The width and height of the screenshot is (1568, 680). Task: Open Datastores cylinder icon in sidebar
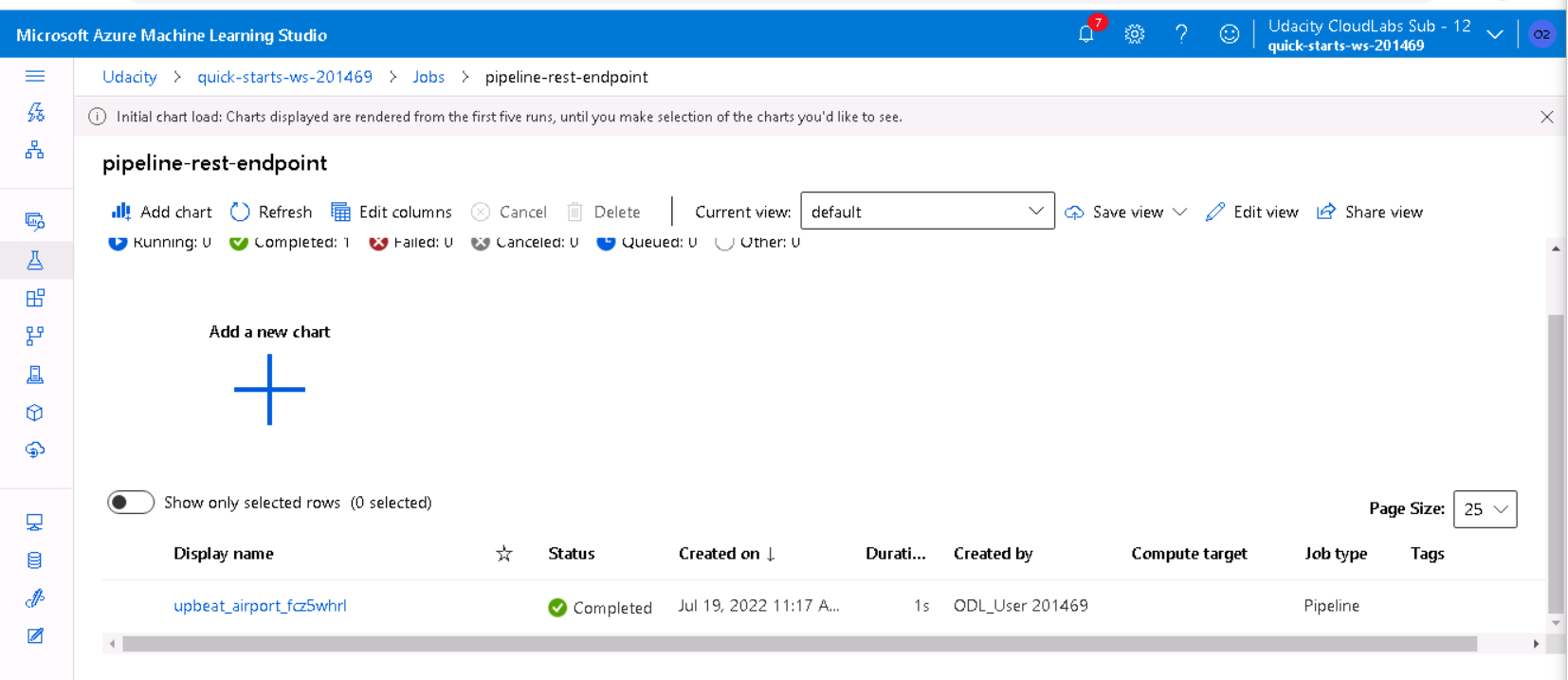tap(35, 561)
